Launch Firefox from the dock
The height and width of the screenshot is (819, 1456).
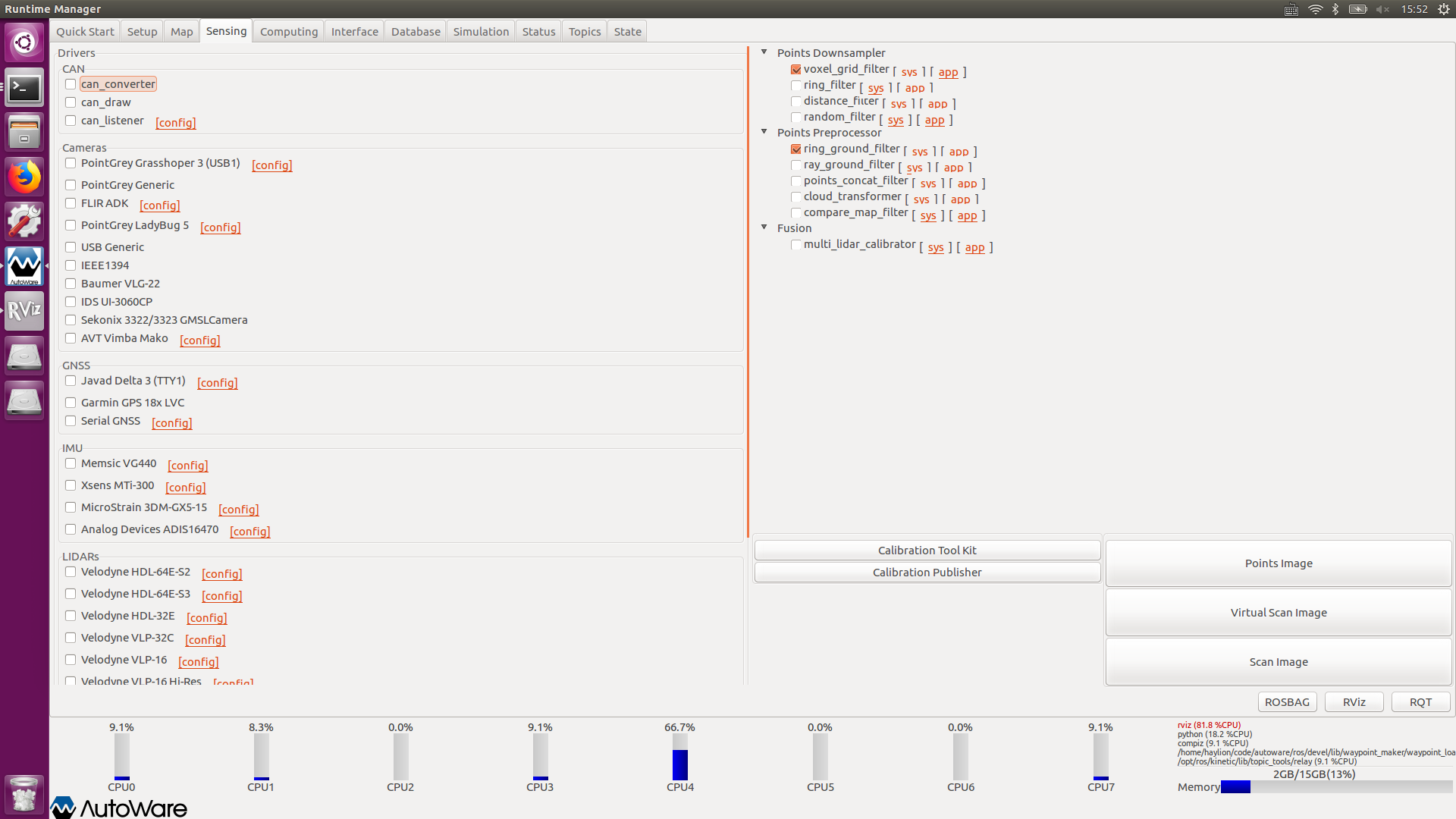(x=24, y=177)
